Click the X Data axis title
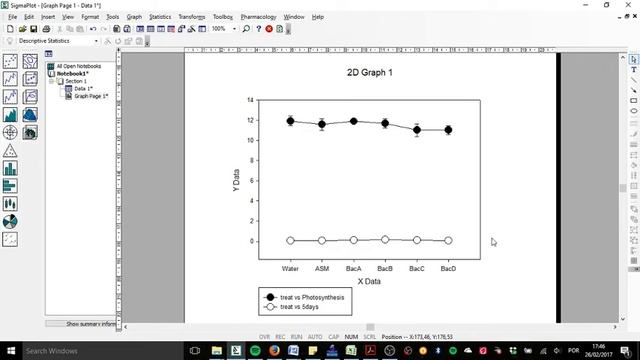 369,282
